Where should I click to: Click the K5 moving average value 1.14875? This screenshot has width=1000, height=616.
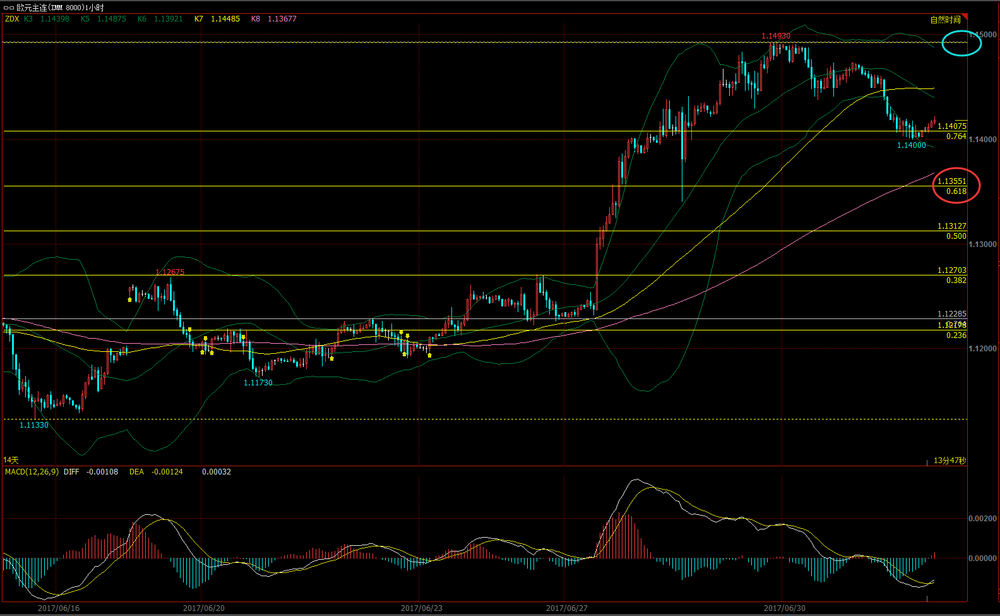point(113,19)
